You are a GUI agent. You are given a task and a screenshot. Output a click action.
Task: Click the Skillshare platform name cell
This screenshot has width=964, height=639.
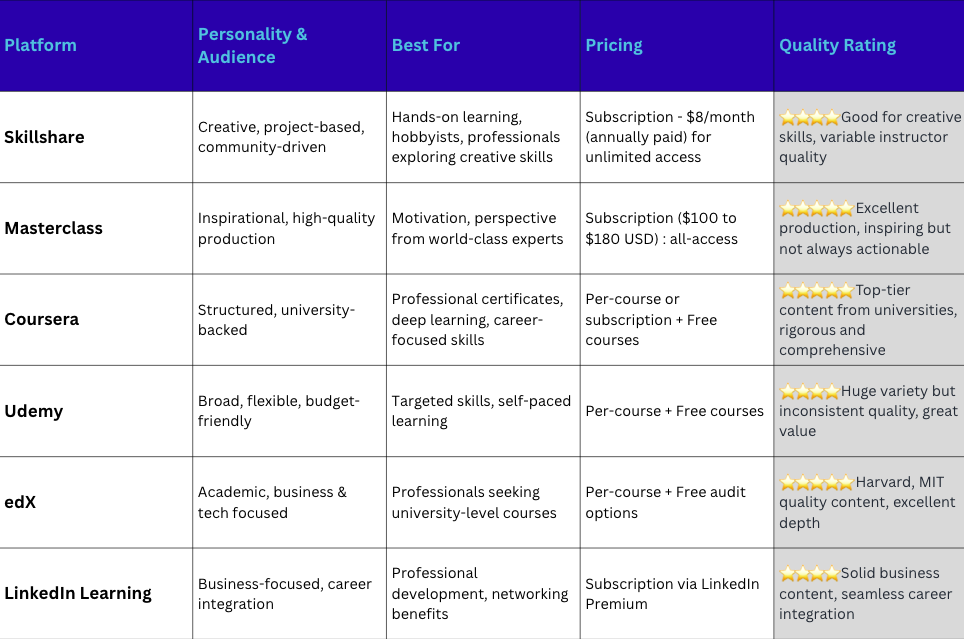(96, 137)
